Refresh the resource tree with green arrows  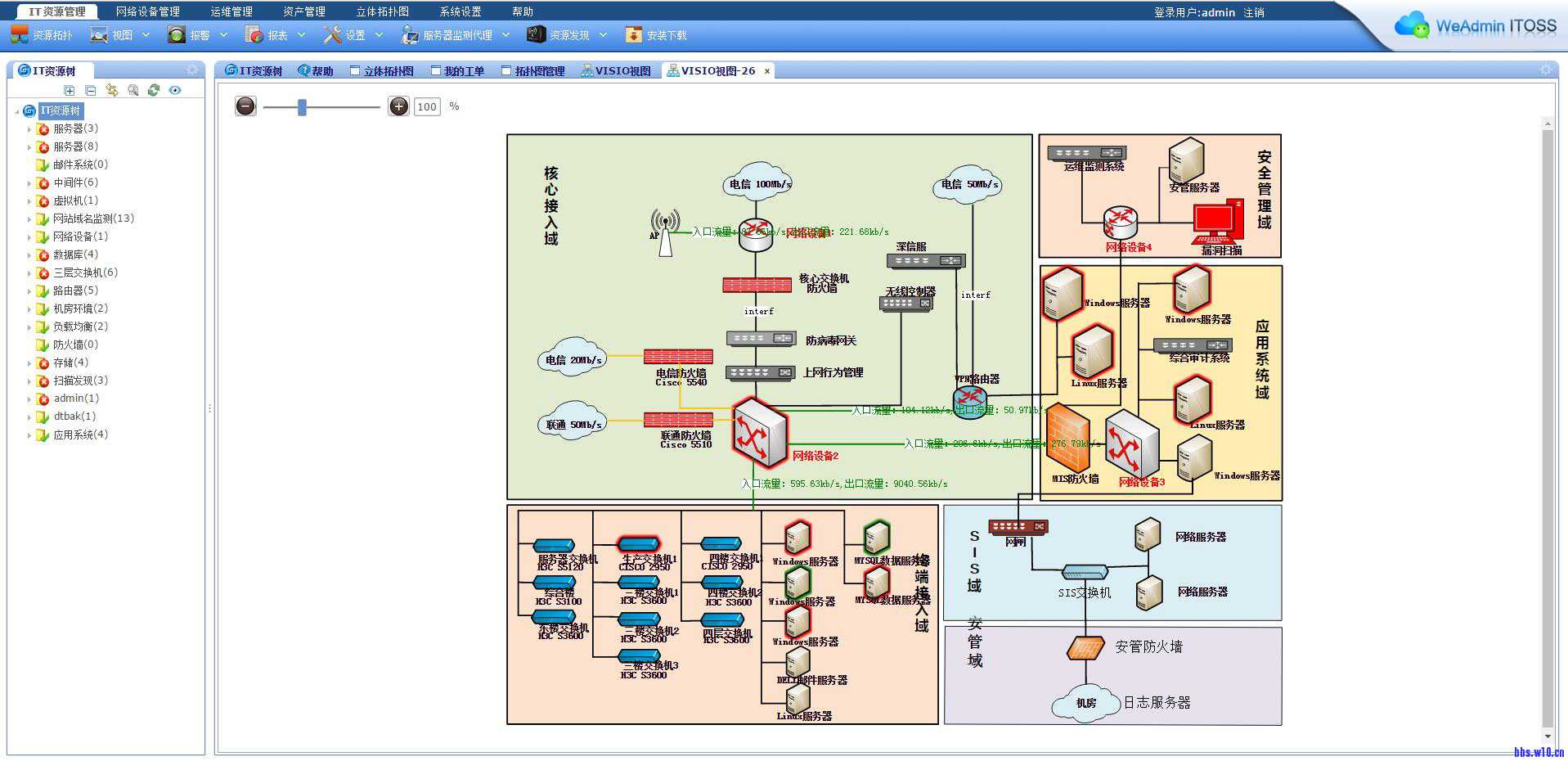[154, 91]
